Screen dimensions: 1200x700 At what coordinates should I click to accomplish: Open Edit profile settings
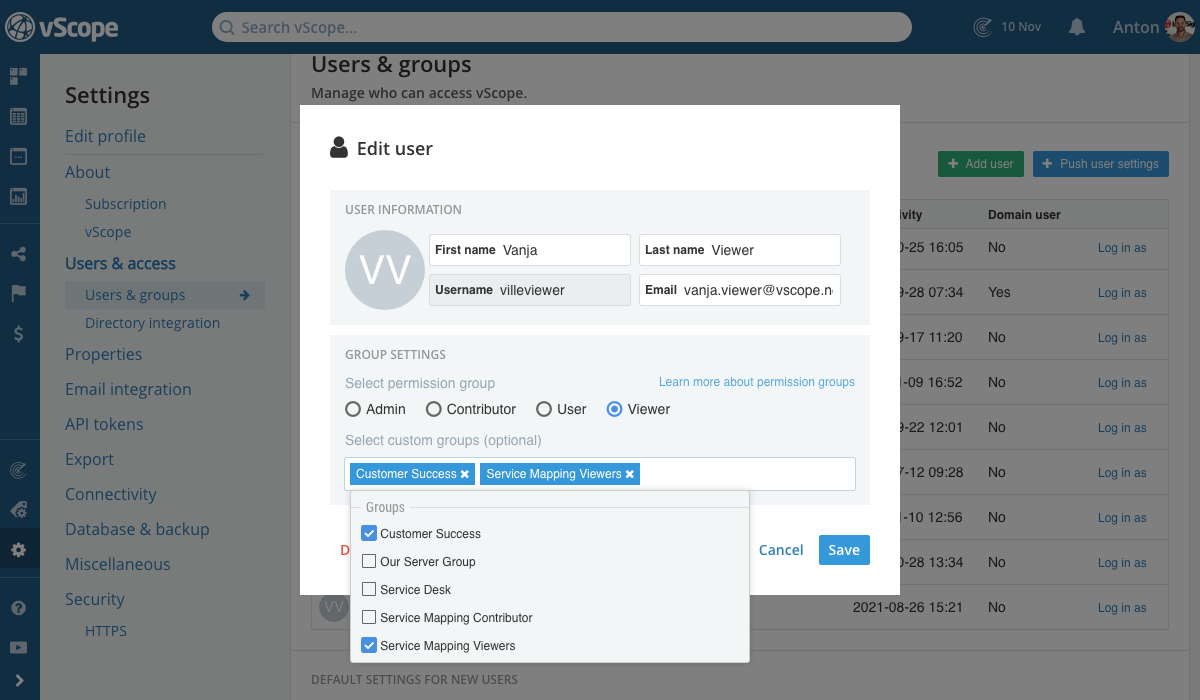[105, 136]
